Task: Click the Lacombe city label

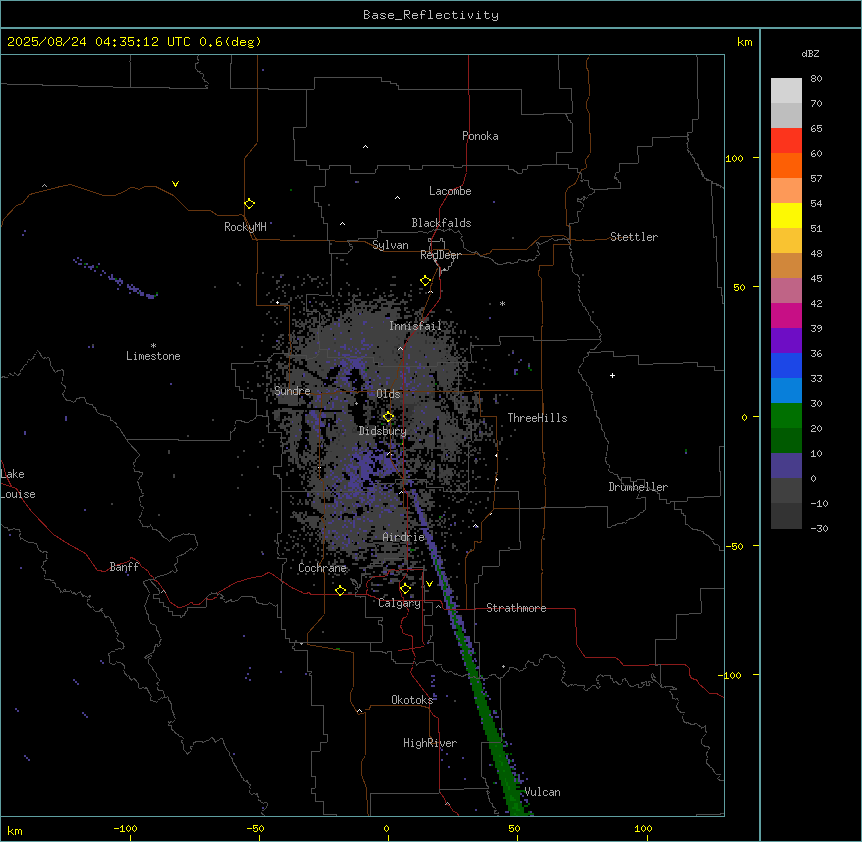Action: click(x=450, y=191)
